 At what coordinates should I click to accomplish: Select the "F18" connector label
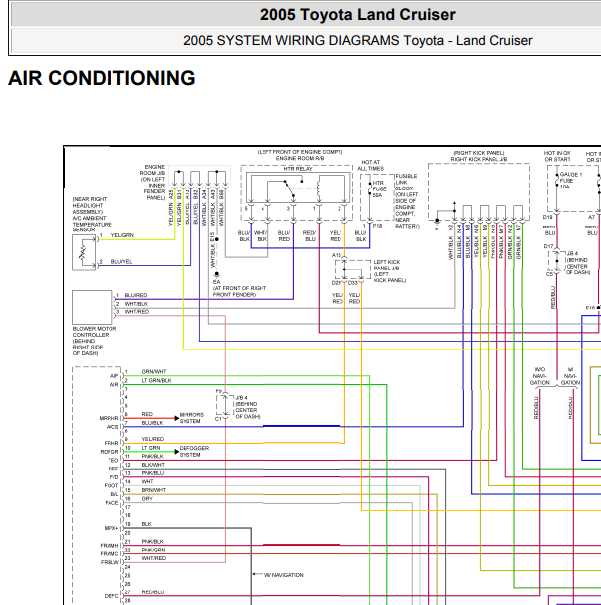click(x=377, y=226)
